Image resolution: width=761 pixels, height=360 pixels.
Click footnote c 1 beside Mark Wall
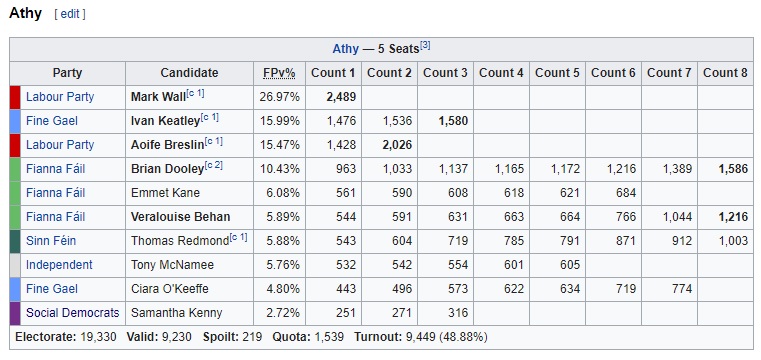click(195, 93)
